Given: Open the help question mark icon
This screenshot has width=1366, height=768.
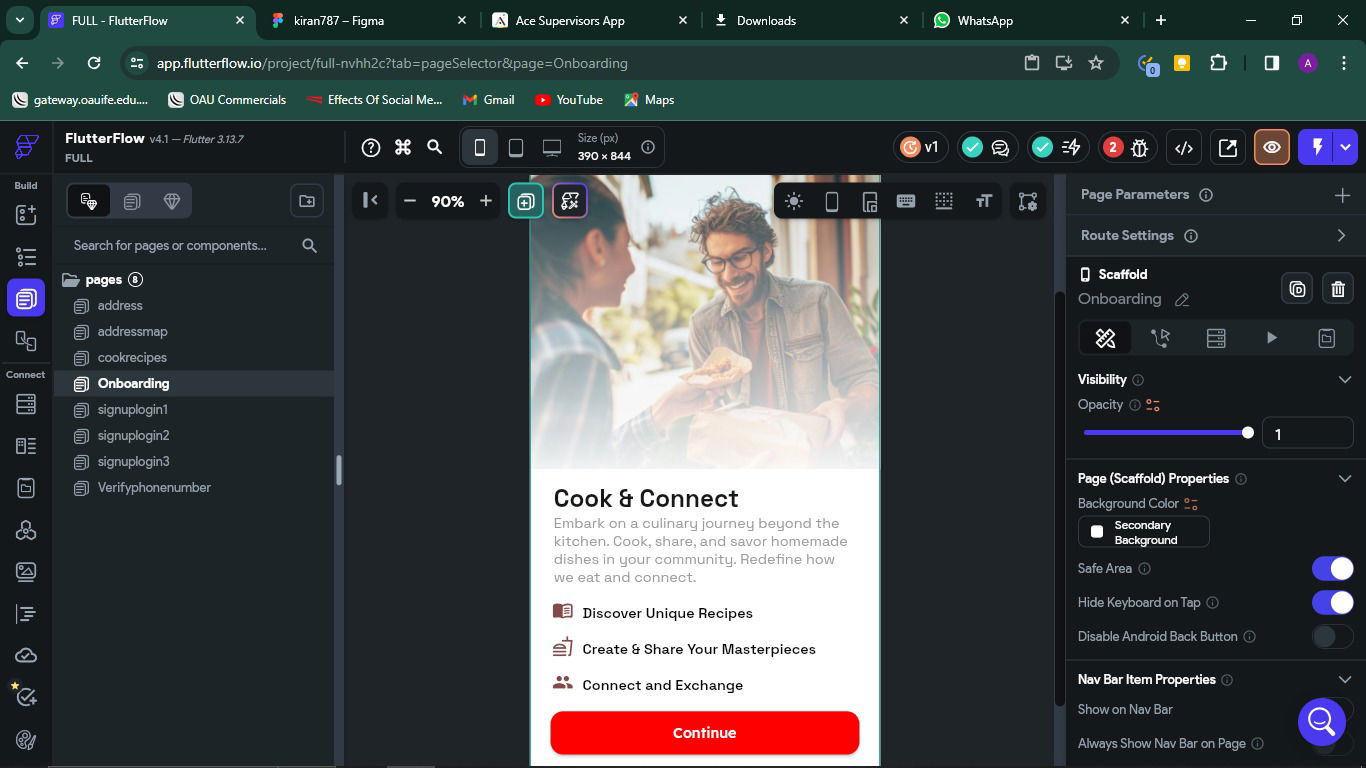Looking at the screenshot, I should coord(371,147).
